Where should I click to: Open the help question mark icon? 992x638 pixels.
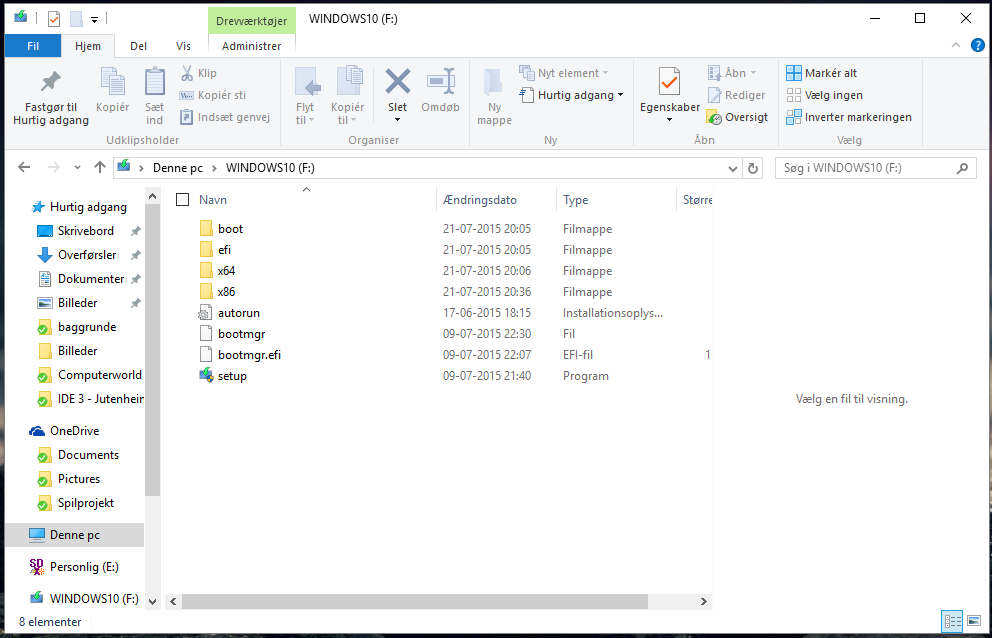977,45
